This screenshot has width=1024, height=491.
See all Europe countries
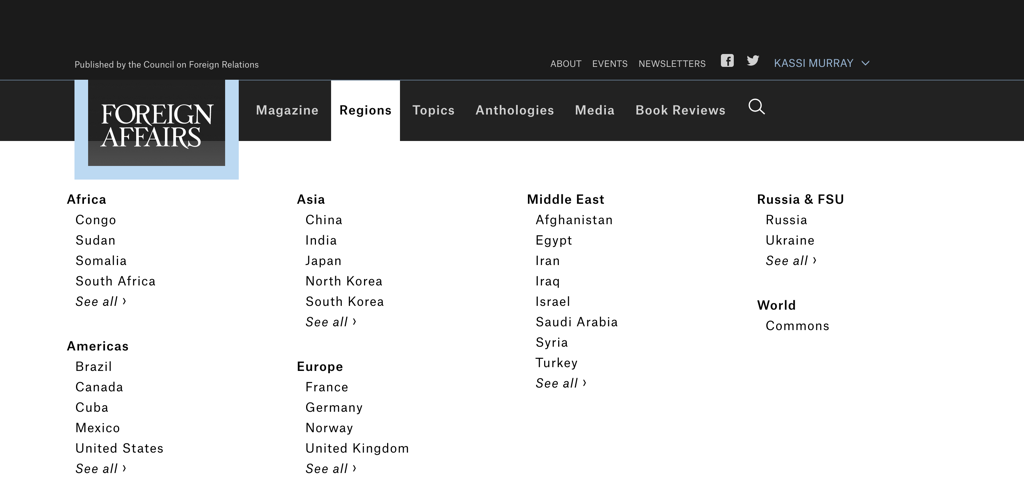[331, 469]
